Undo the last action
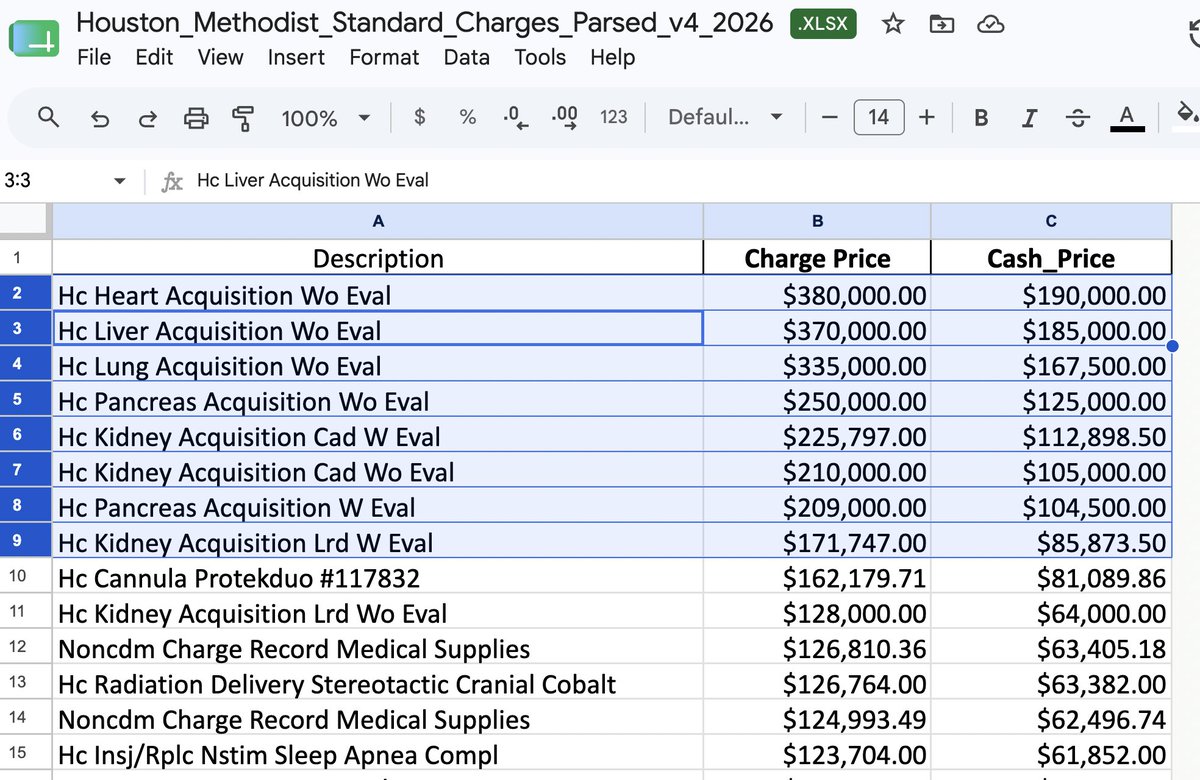The image size is (1200, 780). [100, 118]
